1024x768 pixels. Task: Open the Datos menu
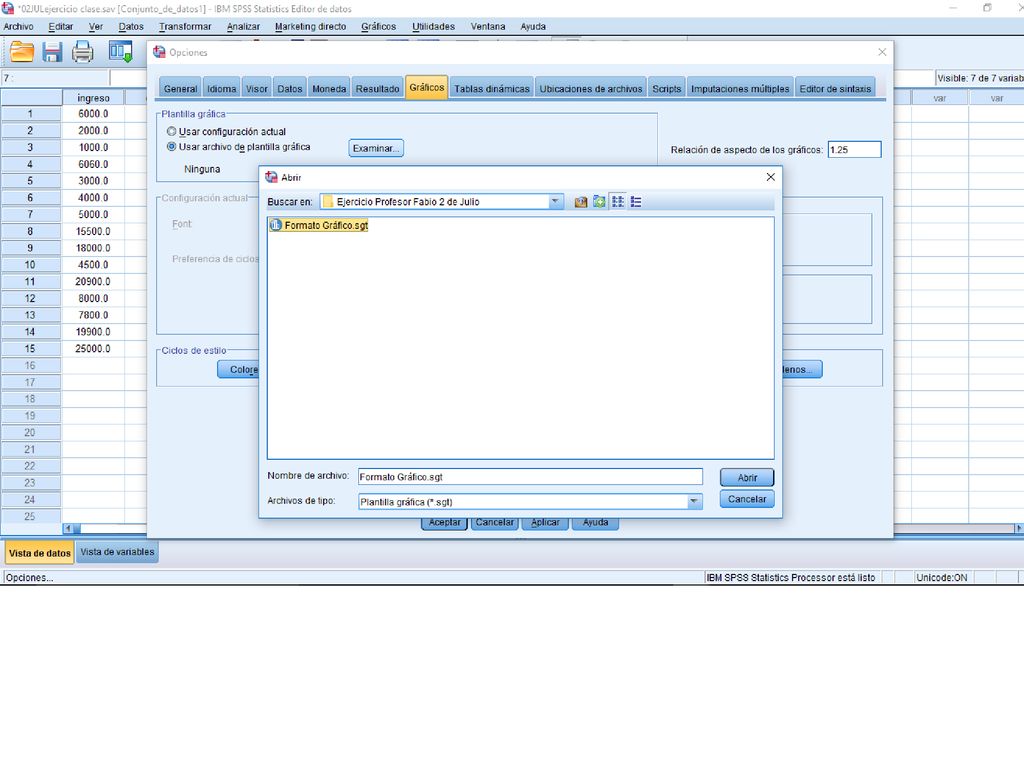[131, 27]
